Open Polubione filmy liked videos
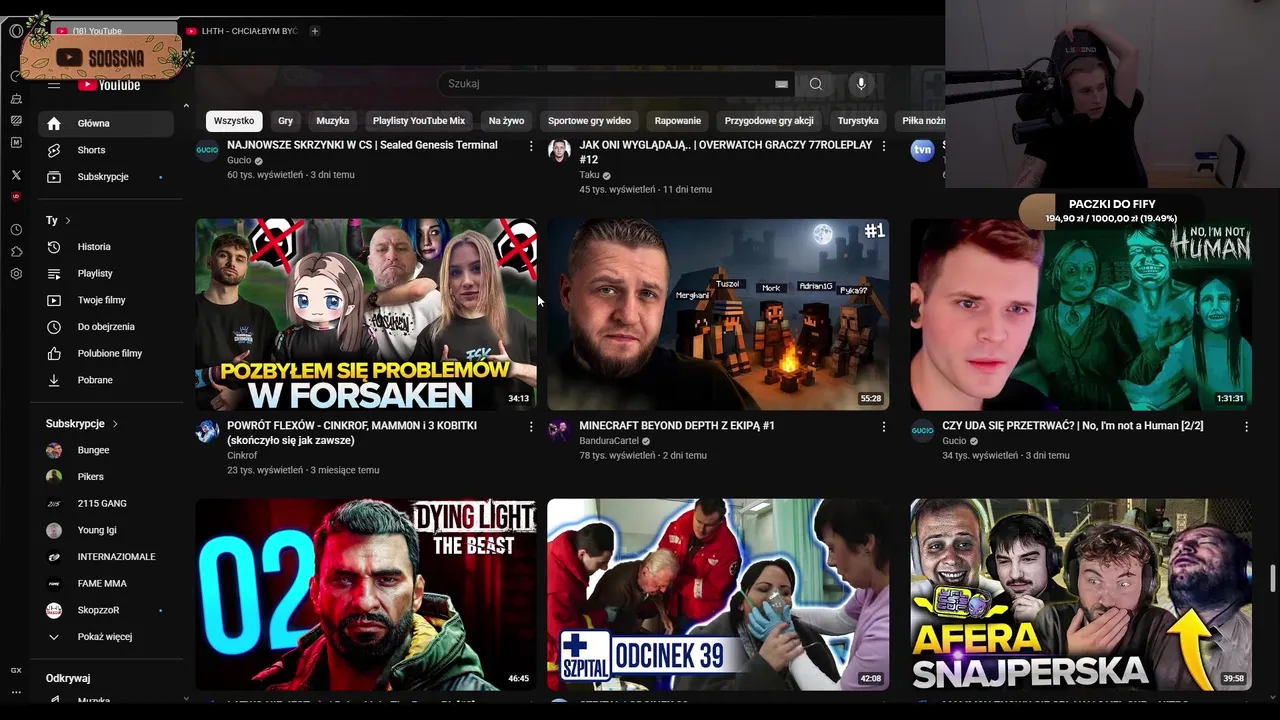 point(106,353)
